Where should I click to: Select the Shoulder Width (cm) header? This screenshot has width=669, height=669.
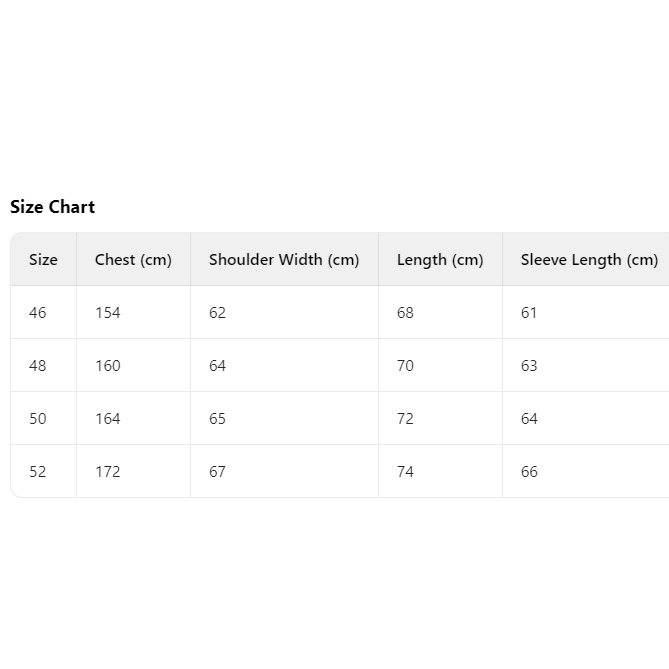pyautogui.click(x=283, y=260)
